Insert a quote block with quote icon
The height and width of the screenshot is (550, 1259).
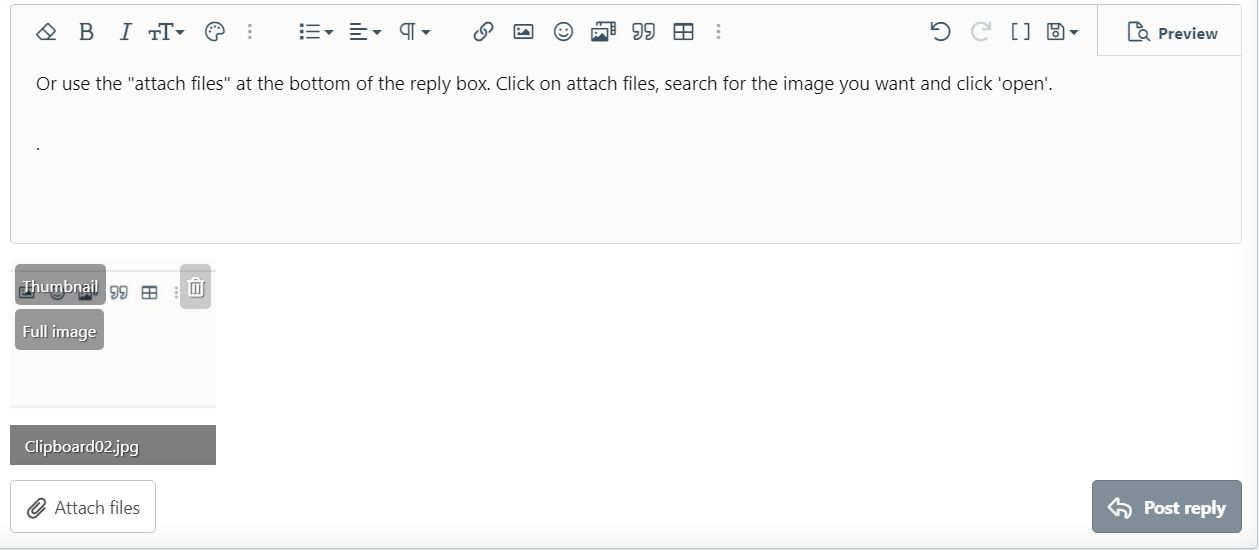pyautogui.click(x=643, y=32)
